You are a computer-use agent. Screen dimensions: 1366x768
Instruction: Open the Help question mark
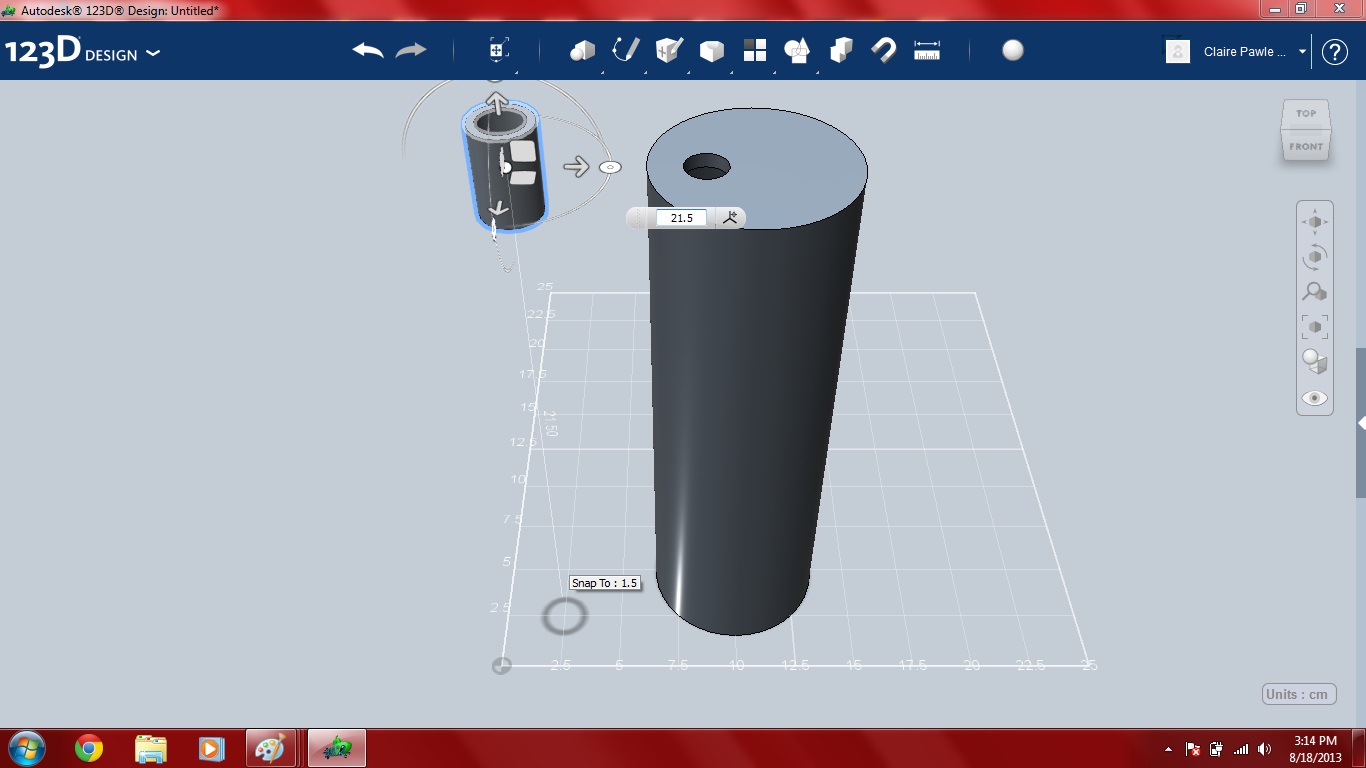click(1335, 52)
